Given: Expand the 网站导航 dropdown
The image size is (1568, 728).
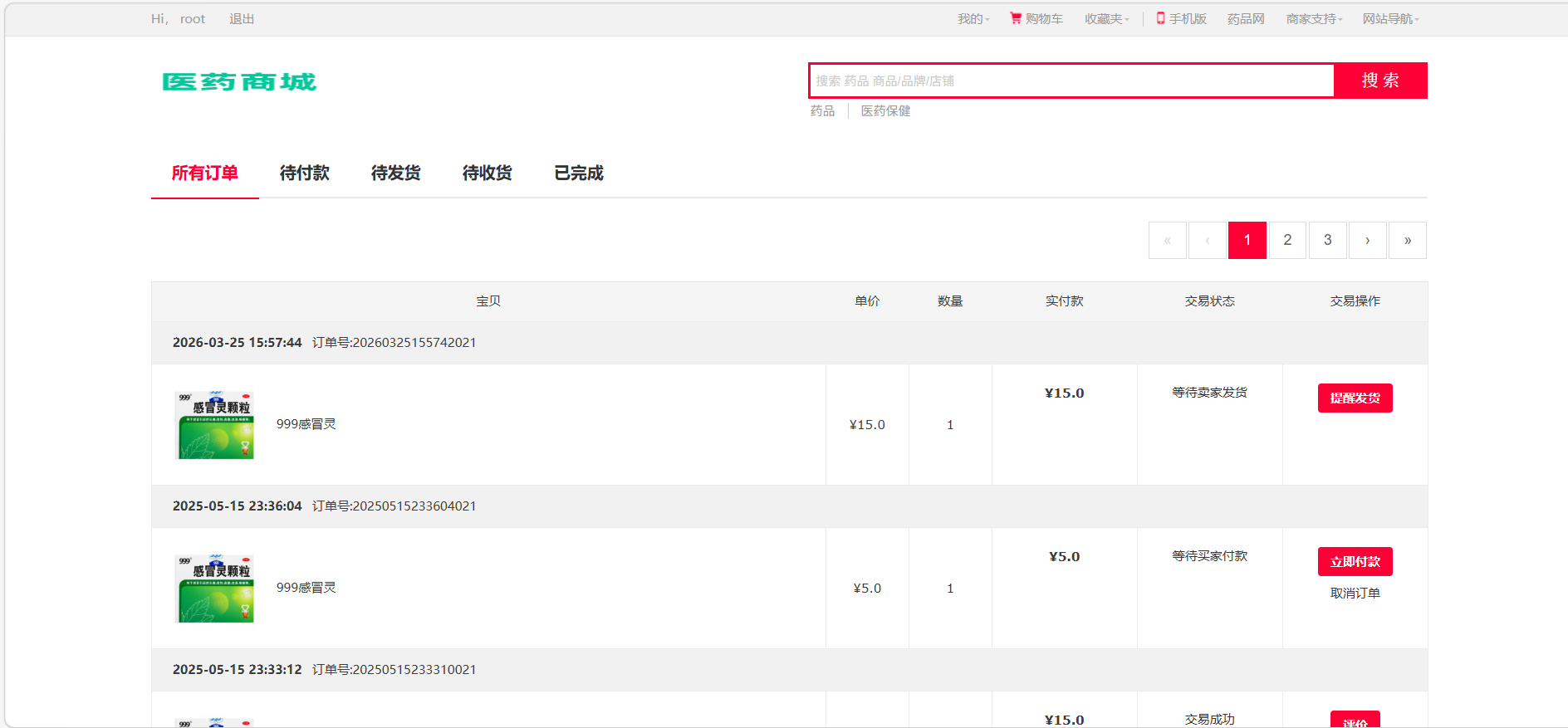Looking at the screenshot, I should [1391, 19].
